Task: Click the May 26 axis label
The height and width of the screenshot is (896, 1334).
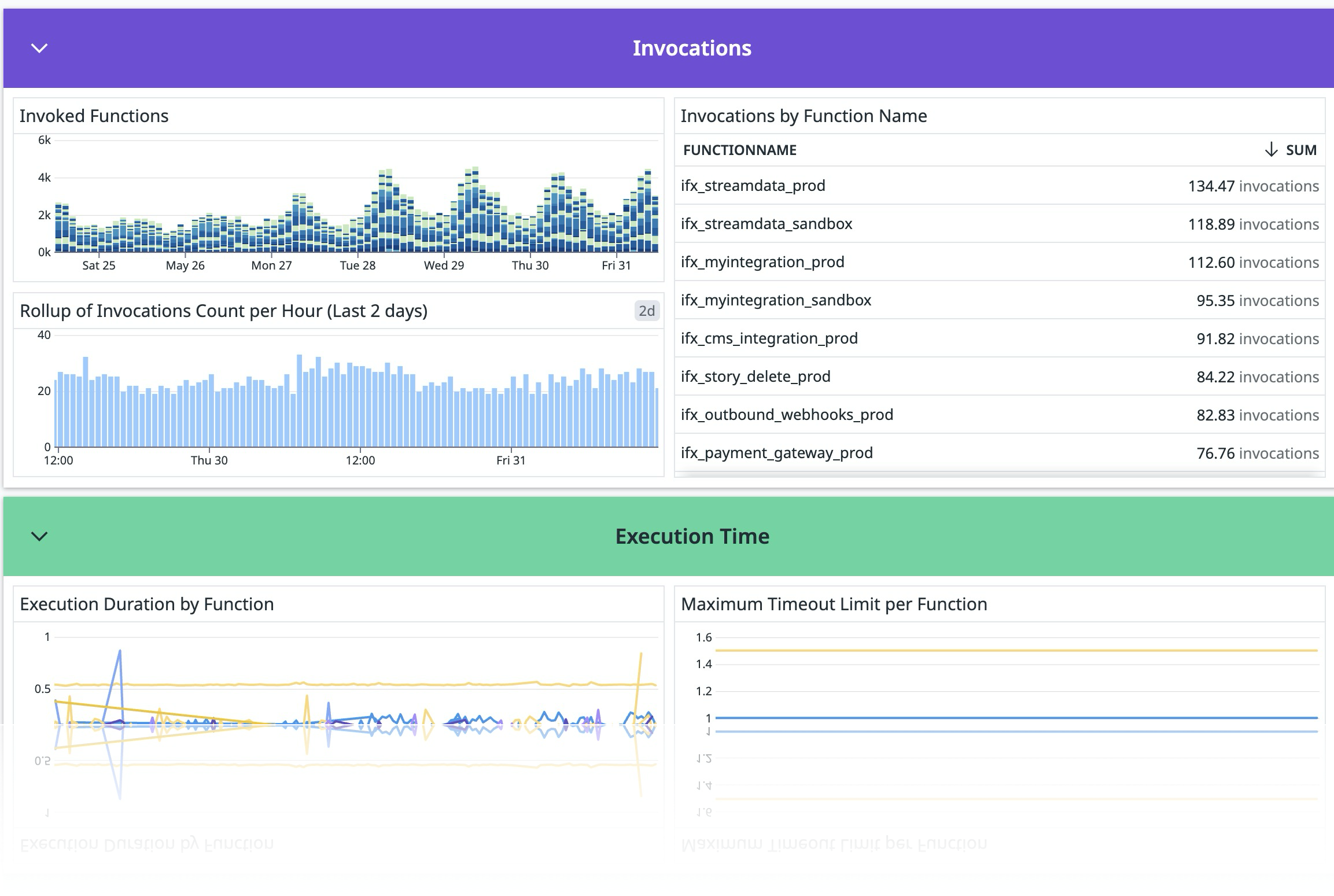Action: [x=185, y=266]
